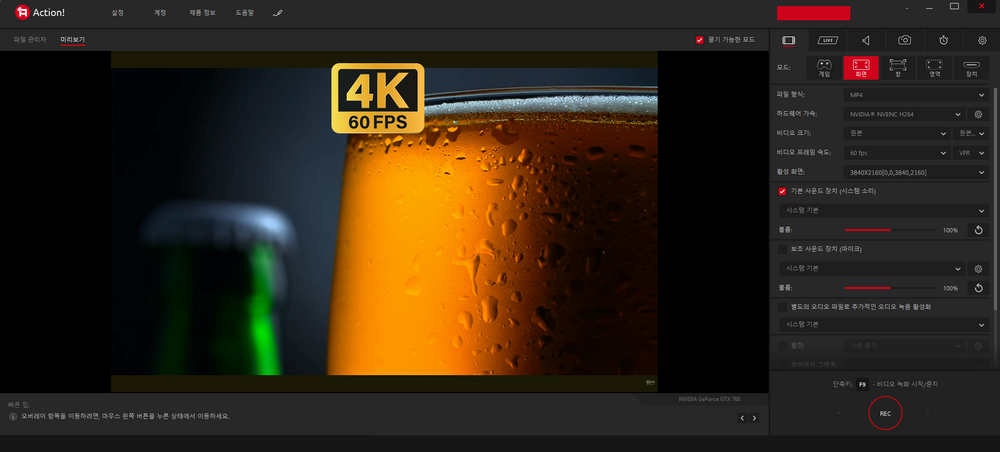Select the 장치 (device) recording mode

point(971,67)
